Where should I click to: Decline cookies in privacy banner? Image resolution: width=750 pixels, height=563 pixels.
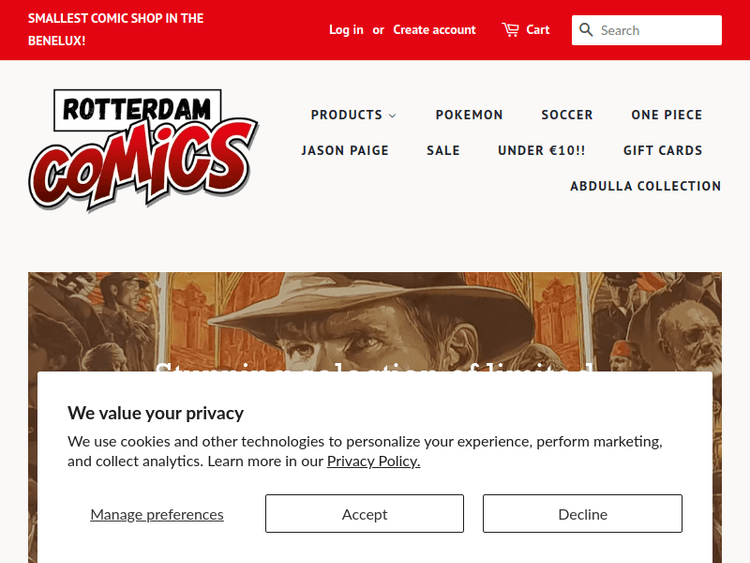(x=582, y=514)
